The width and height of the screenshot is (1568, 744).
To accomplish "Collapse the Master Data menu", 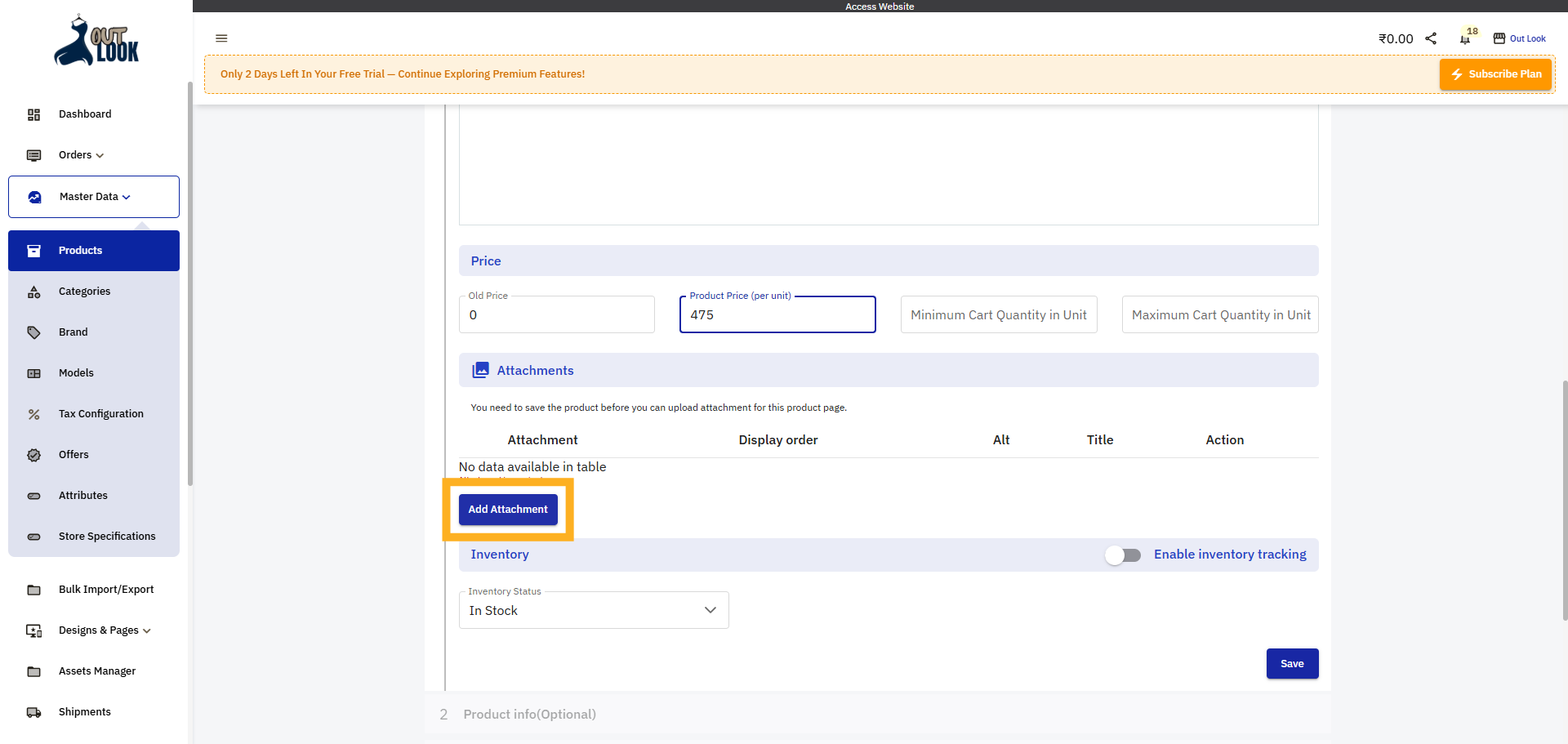I will pyautogui.click(x=93, y=196).
